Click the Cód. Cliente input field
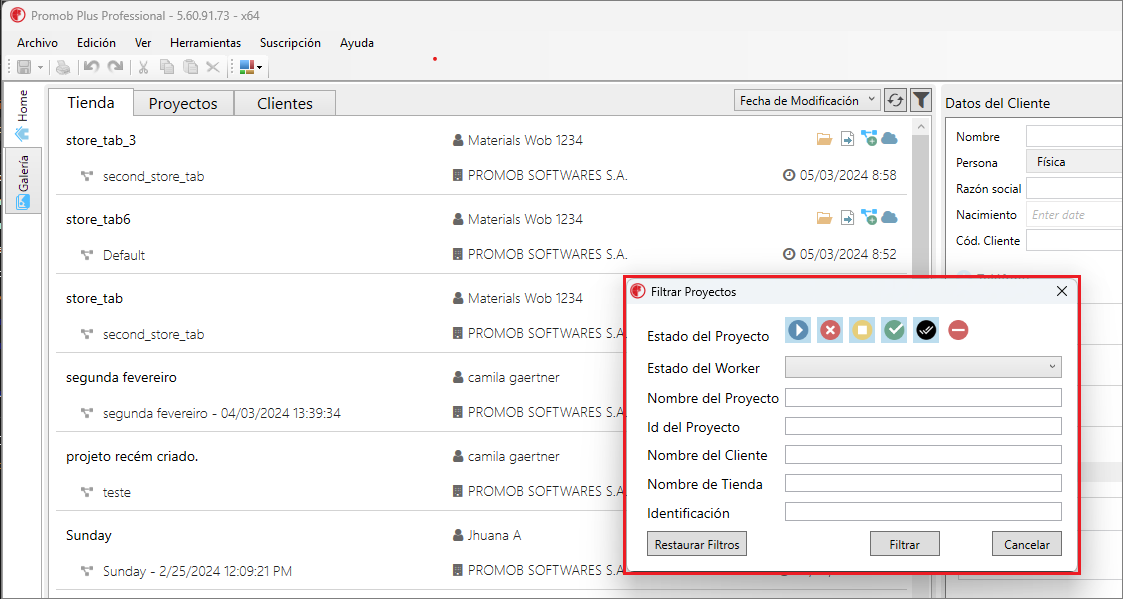 pos(1074,240)
